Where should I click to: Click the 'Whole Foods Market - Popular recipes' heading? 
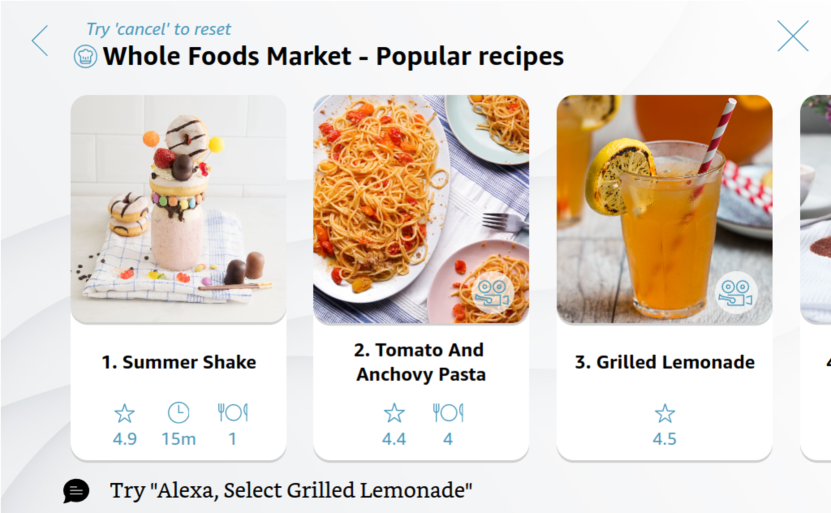coord(333,57)
